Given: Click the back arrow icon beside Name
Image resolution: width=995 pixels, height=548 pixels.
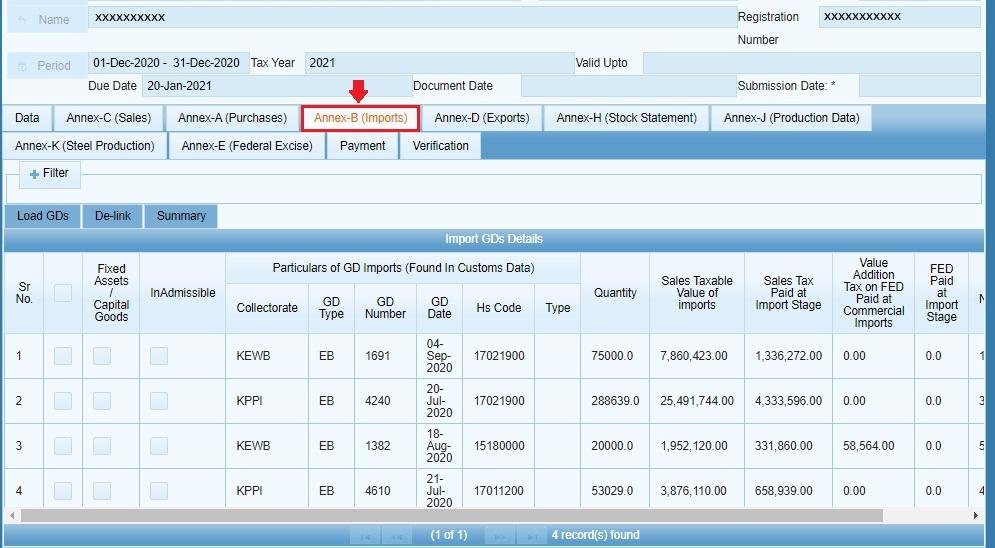Looking at the screenshot, I should (x=22, y=20).
